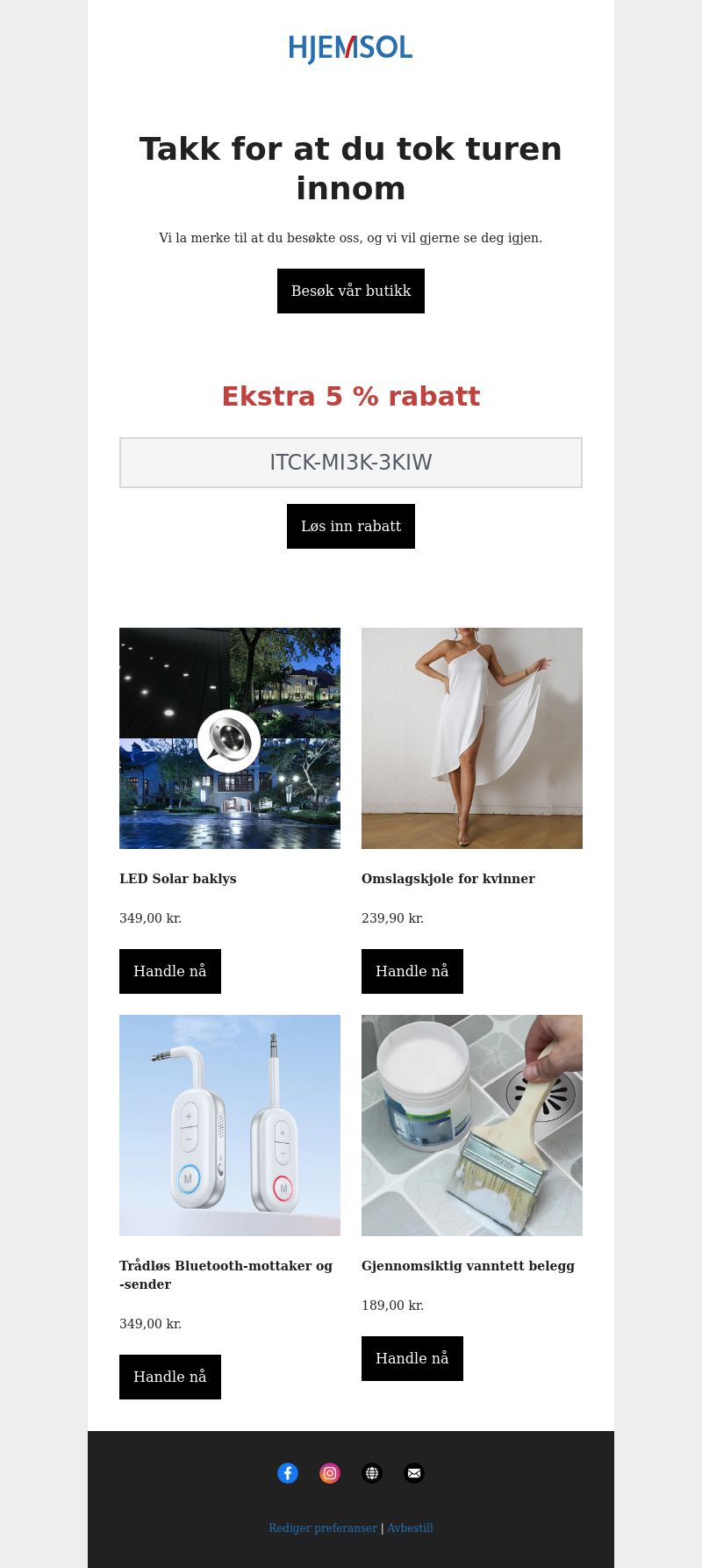702x1568 pixels.
Task: Click Handle nå under Bluetooth-mottaker
Action: [x=170, y=1377]
